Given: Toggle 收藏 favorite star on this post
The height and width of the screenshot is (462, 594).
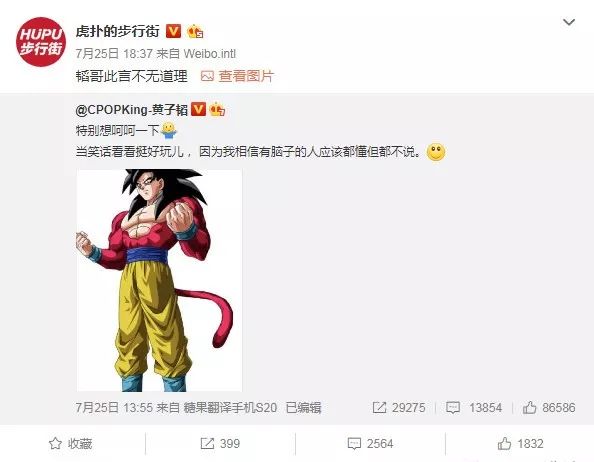Looking at the screenshot, I should tap(70, 443).
